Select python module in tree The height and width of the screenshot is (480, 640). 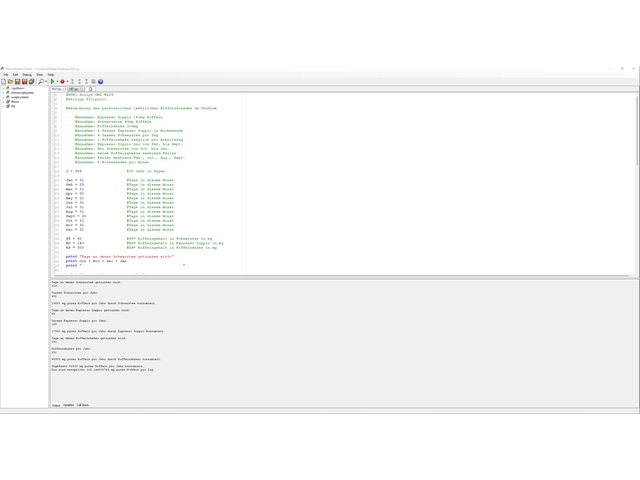point(18,88)
